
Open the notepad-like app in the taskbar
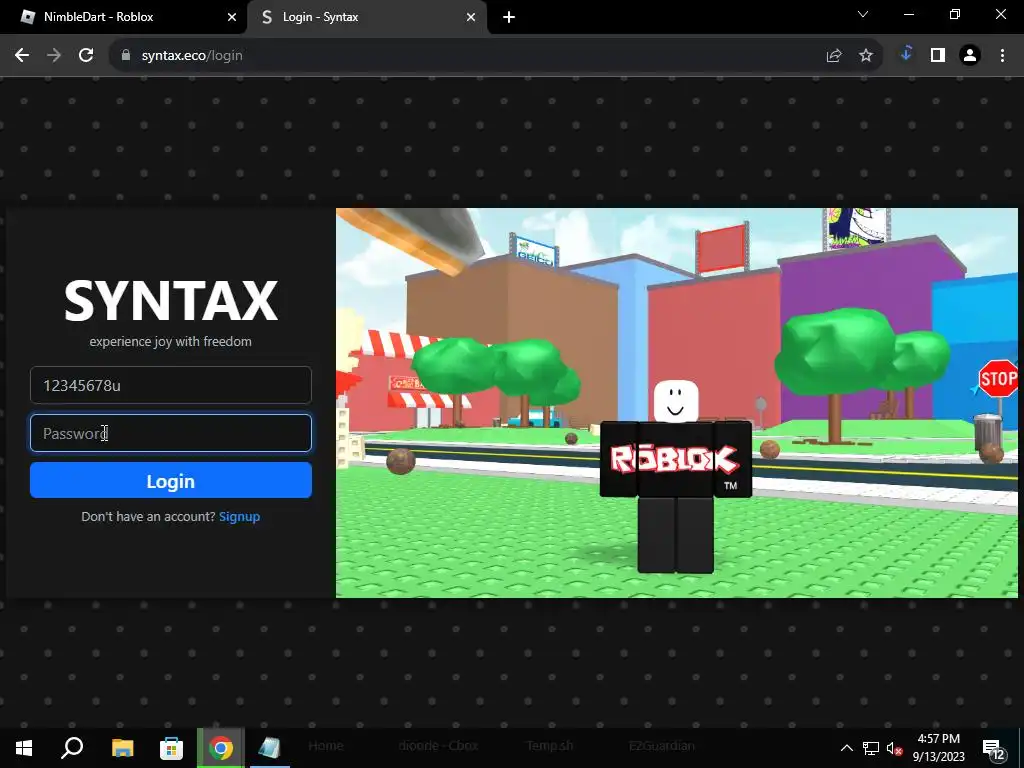coord(270,748)
